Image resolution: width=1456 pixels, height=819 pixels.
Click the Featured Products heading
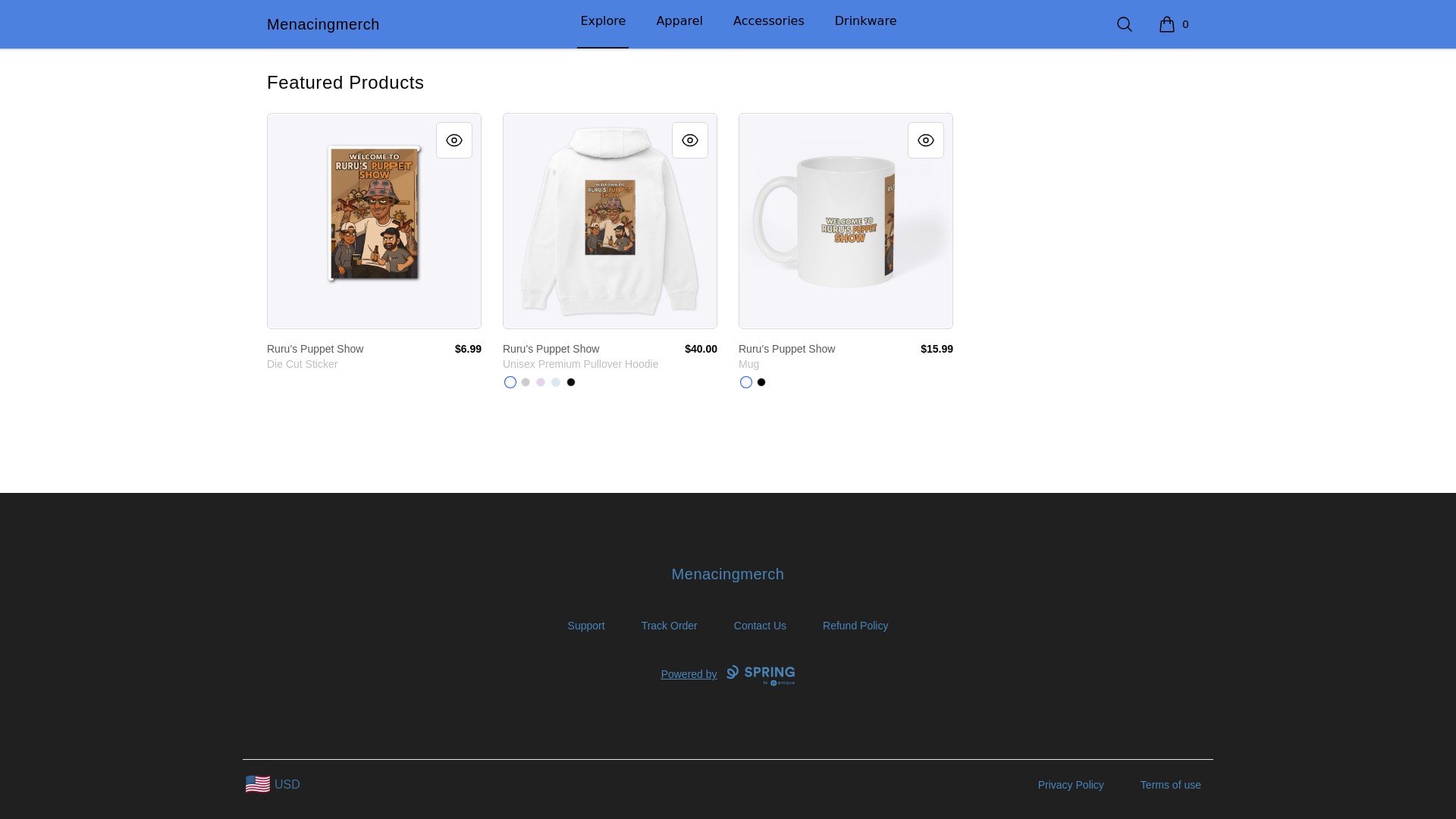tap(345, 83)
